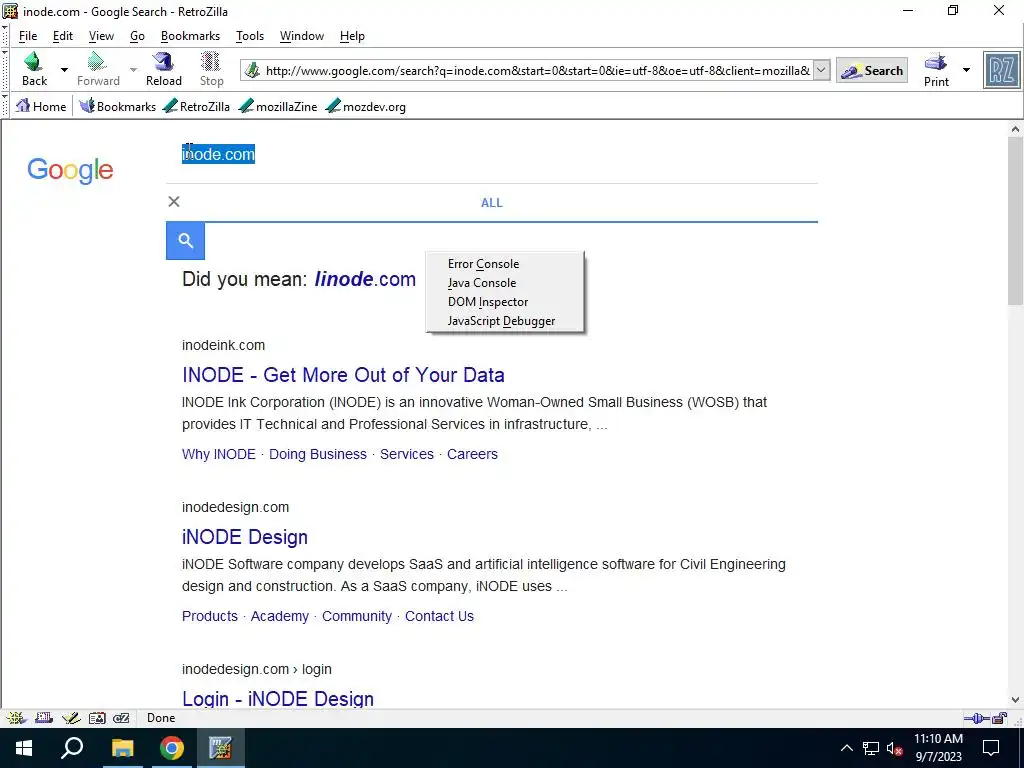
Task: Click the RetroZilla taskbar icon
Action: point(220,748)
